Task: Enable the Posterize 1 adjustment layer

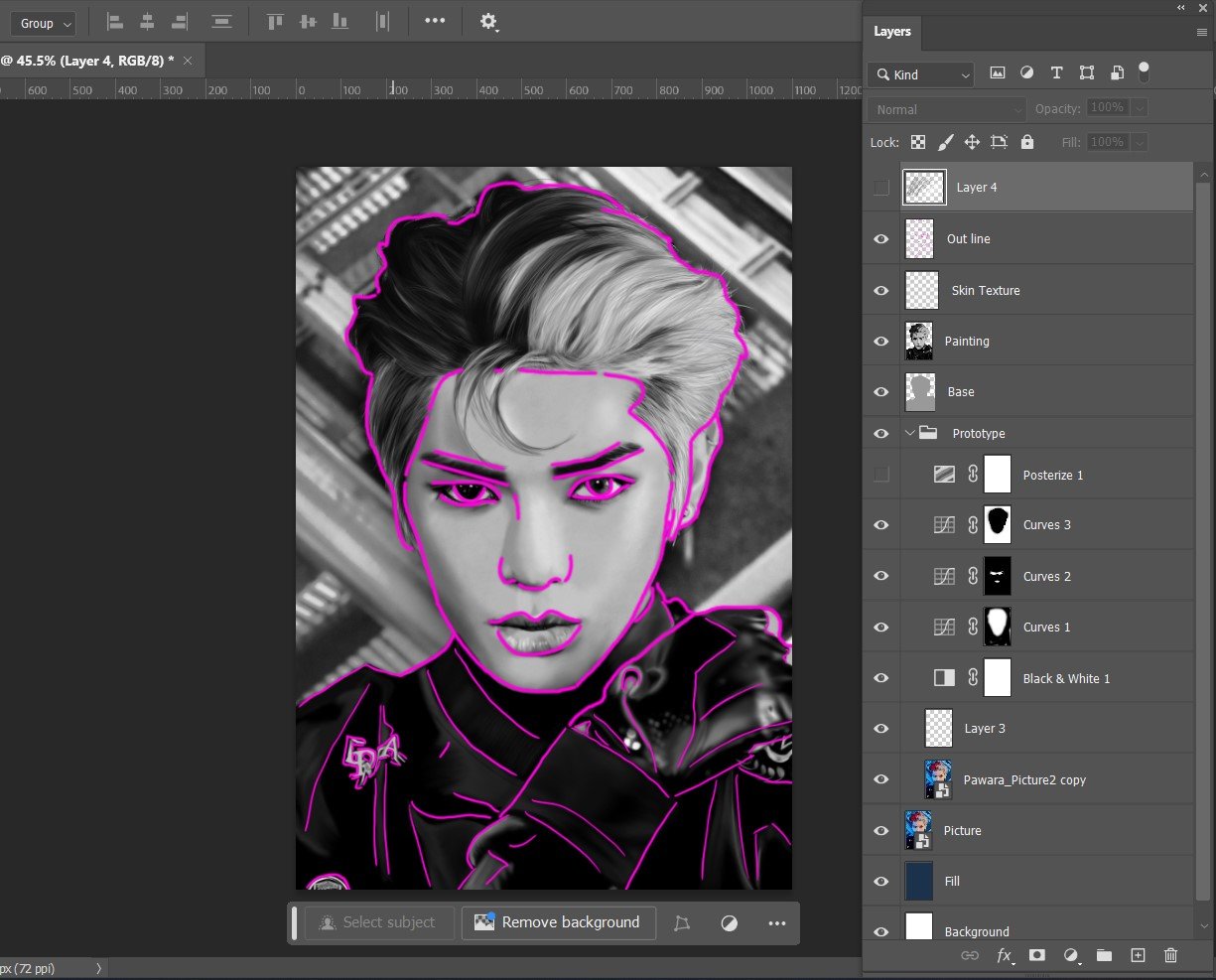Action: [x=881, y=475]
